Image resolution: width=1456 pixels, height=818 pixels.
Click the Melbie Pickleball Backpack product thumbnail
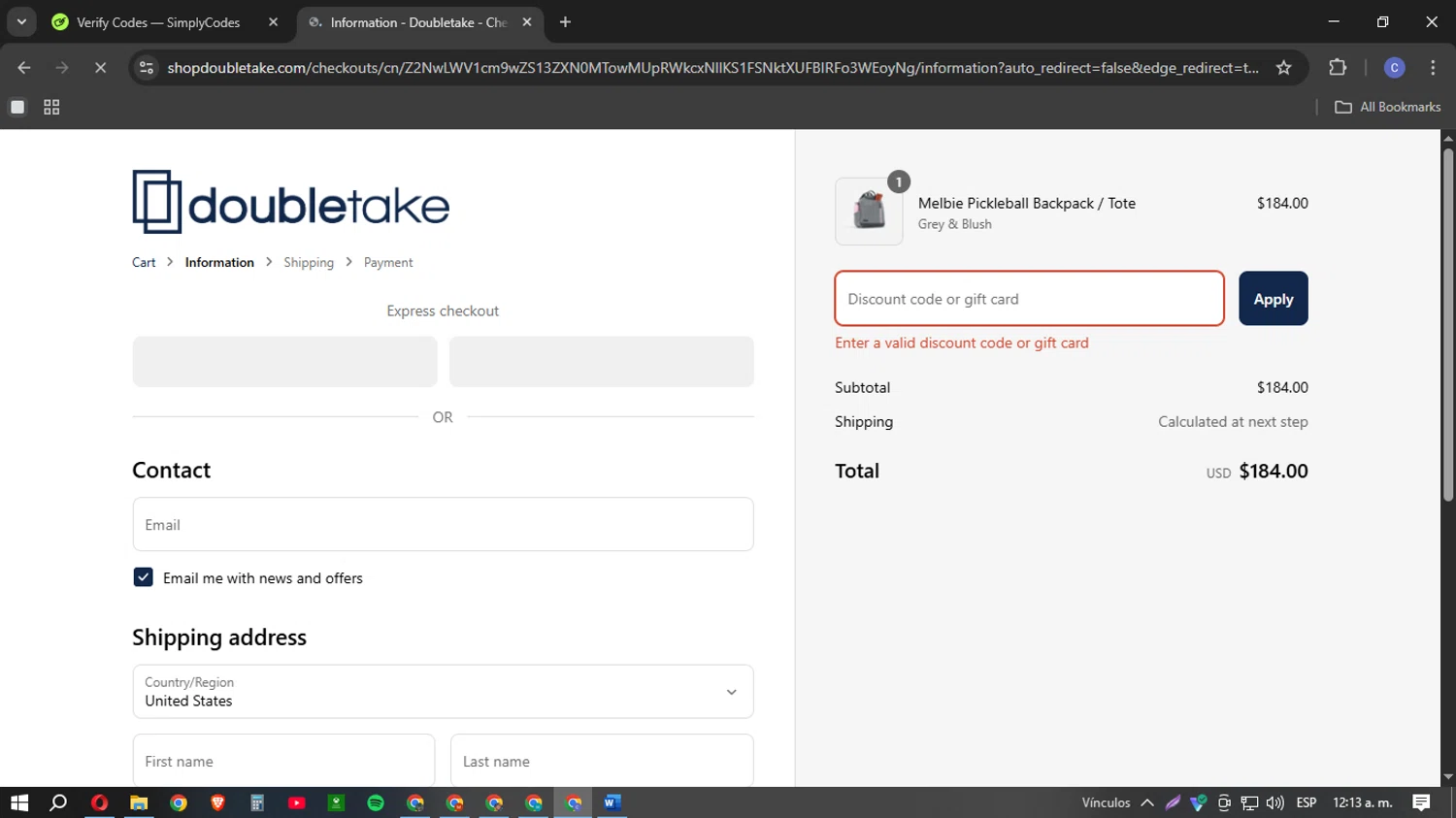pos(869,212)
